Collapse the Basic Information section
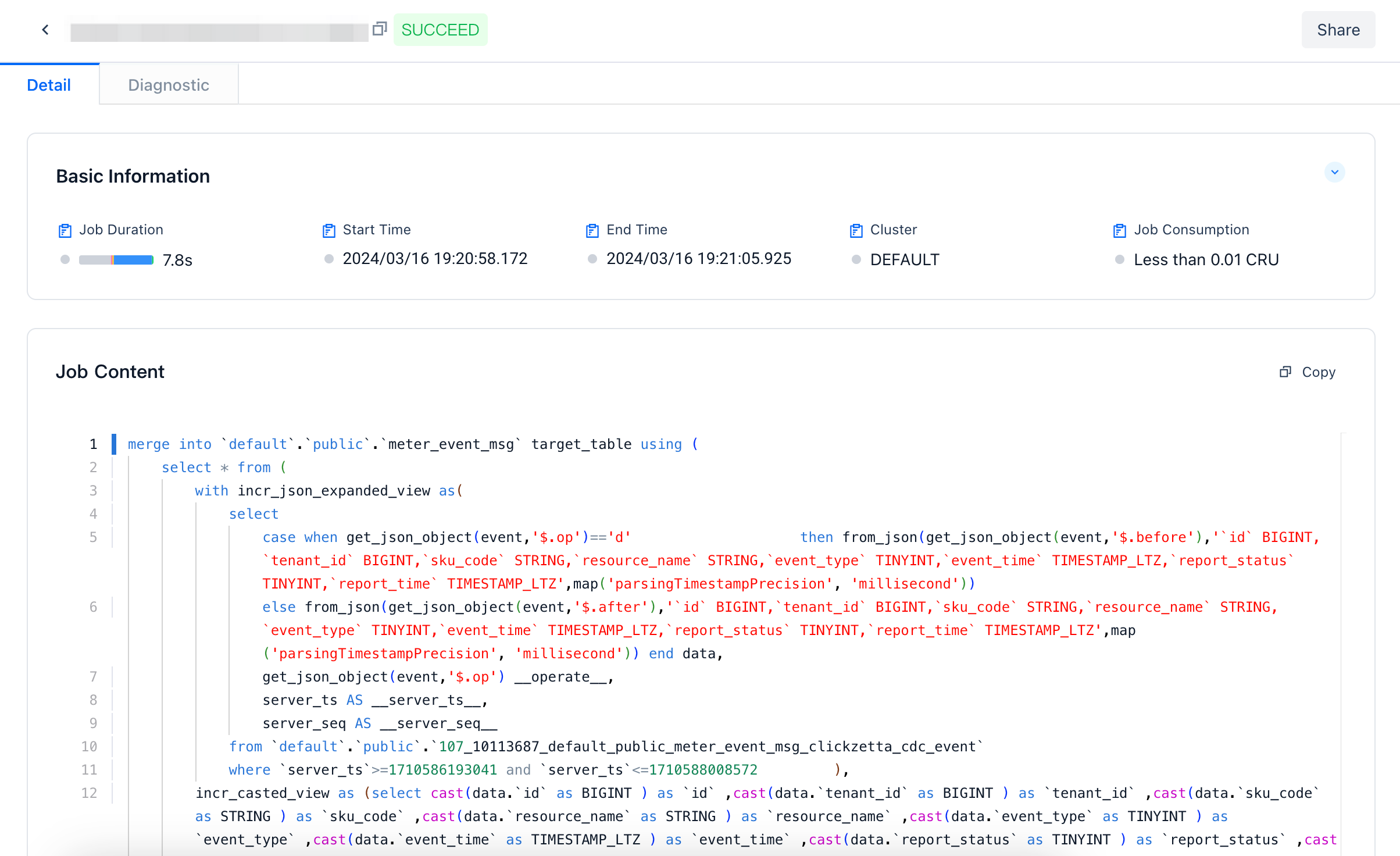 1334,172
